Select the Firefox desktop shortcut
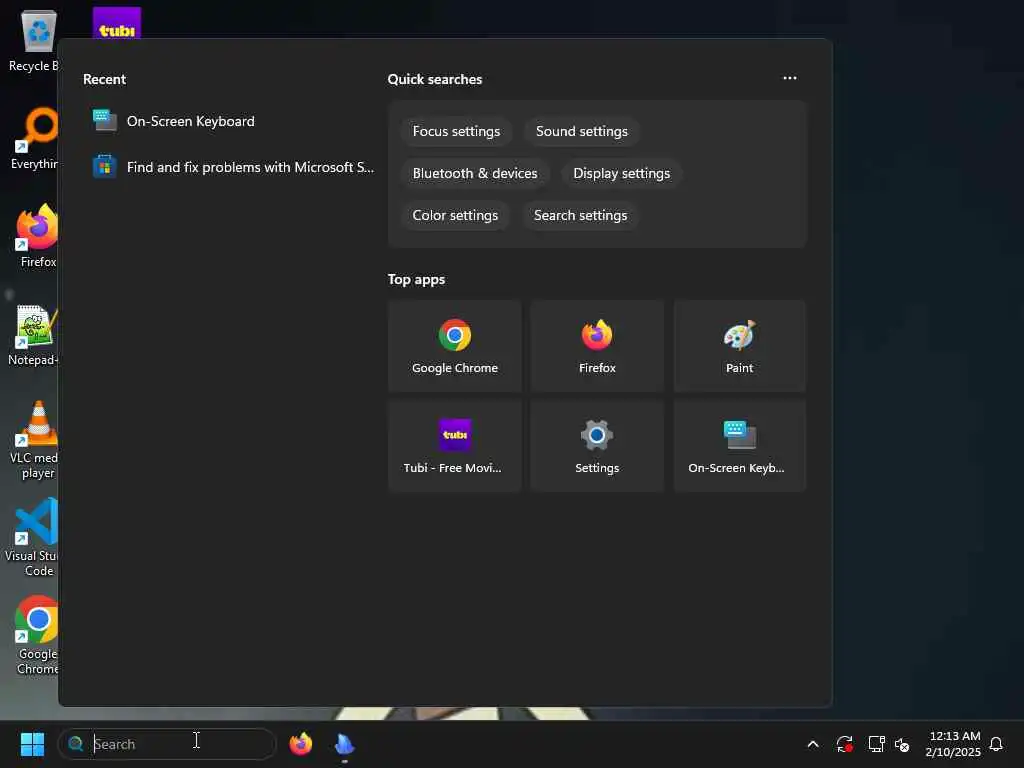Screen dimensions: 1024x768 pyautogui.click(x=37, y=236)
